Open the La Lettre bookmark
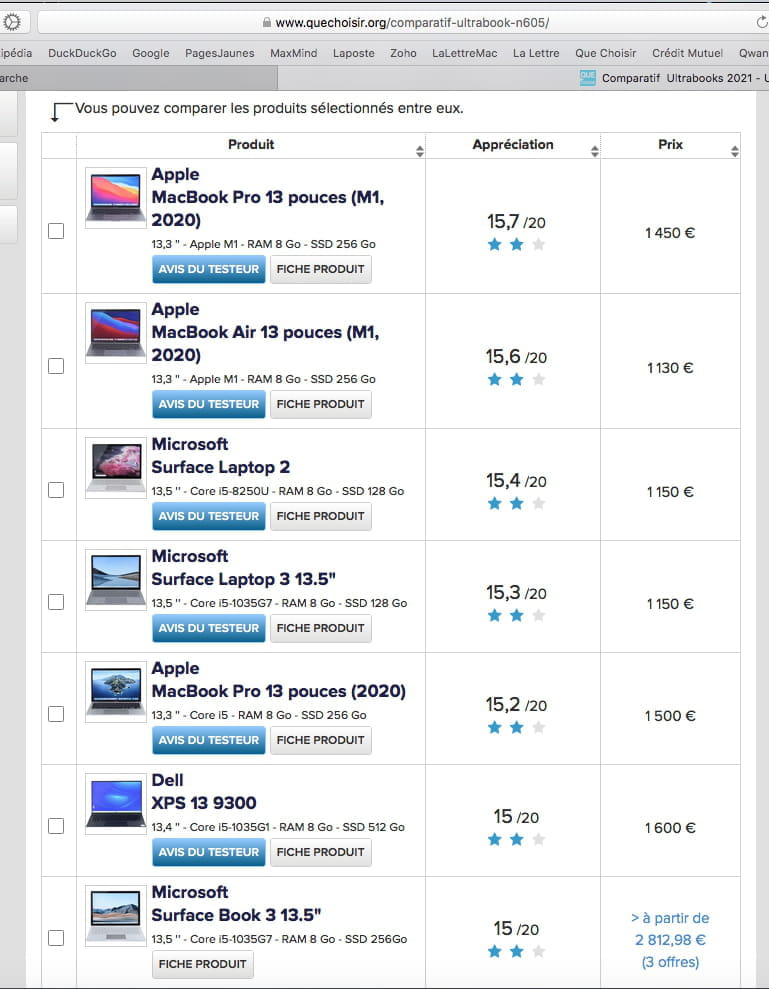 click(536, 54)
